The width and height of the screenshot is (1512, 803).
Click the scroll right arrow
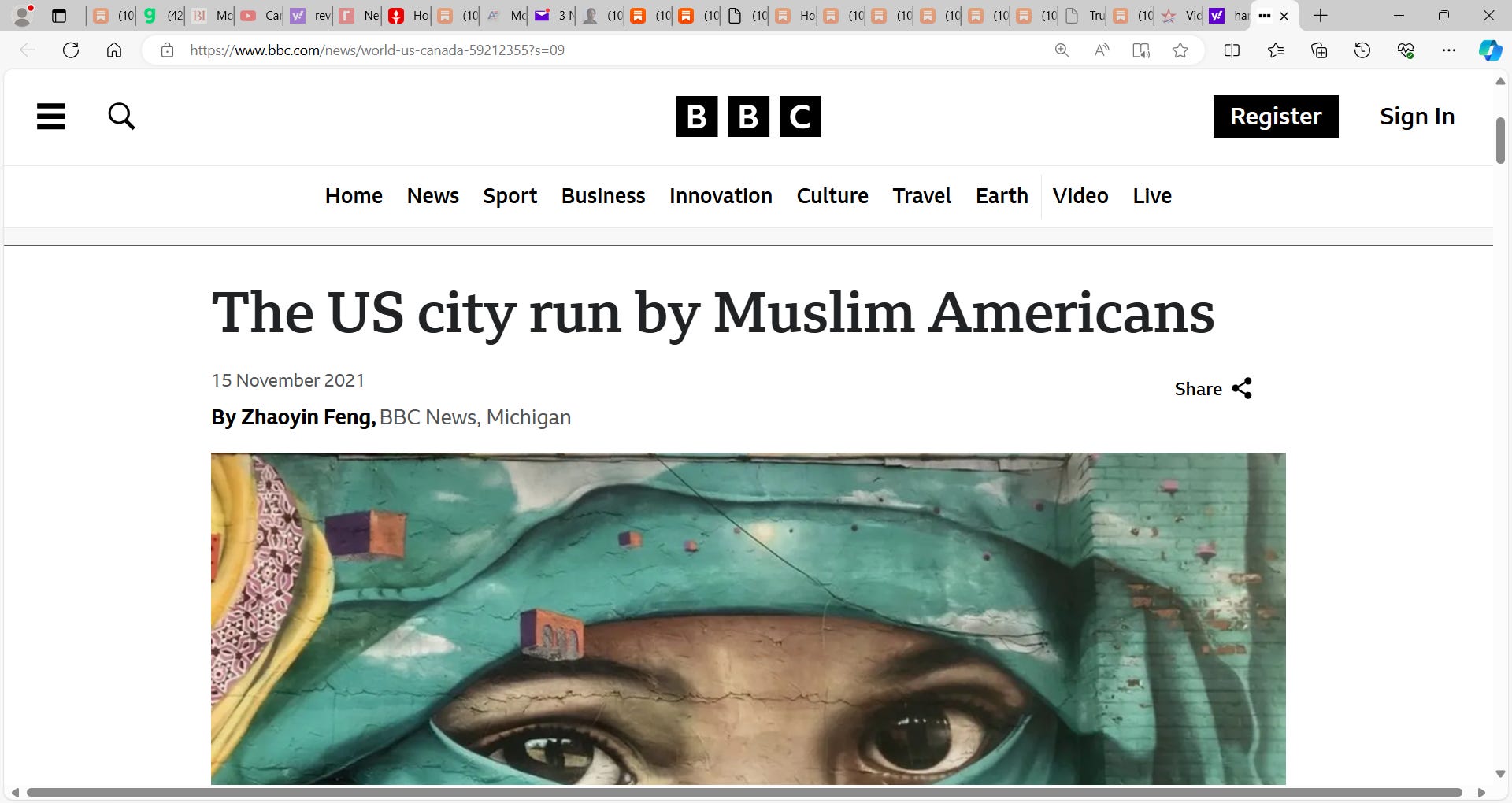[x=1481, y=793]
